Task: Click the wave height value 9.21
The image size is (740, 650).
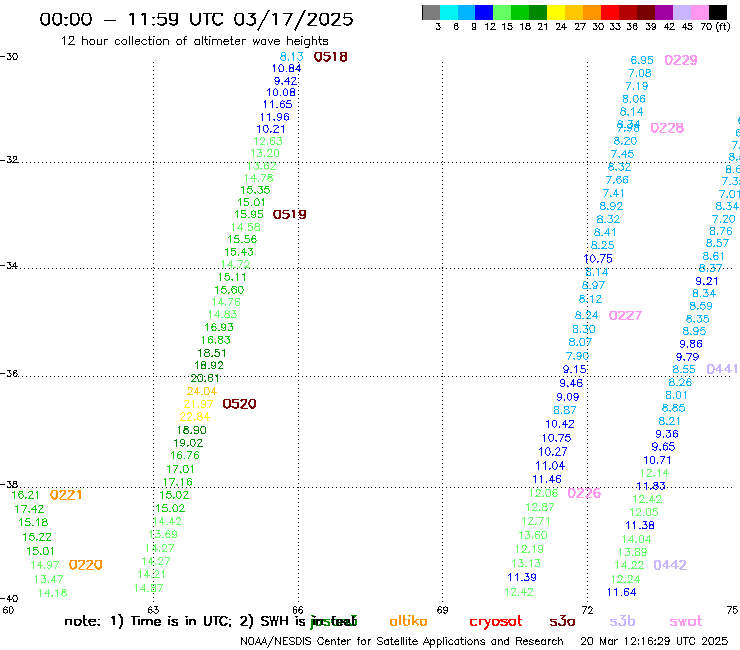Action: [x=707, y=281]
